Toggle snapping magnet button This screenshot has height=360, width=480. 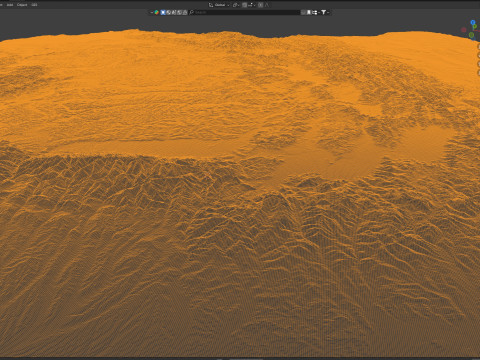[x=244, y=5]
